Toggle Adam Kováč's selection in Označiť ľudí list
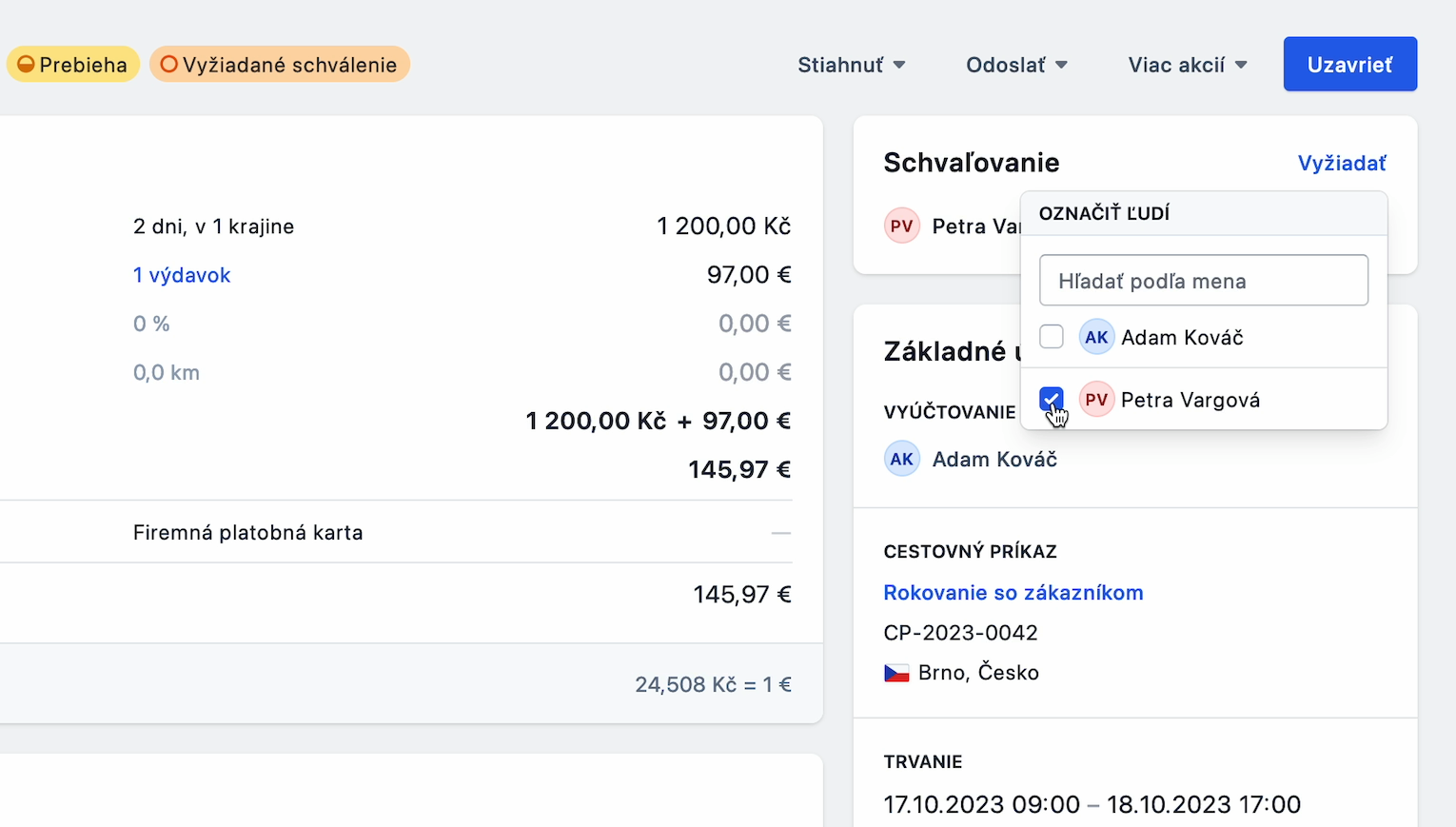Image resolution: width=1456 pixels, height=827 pixels. (x=1051, y=336)
